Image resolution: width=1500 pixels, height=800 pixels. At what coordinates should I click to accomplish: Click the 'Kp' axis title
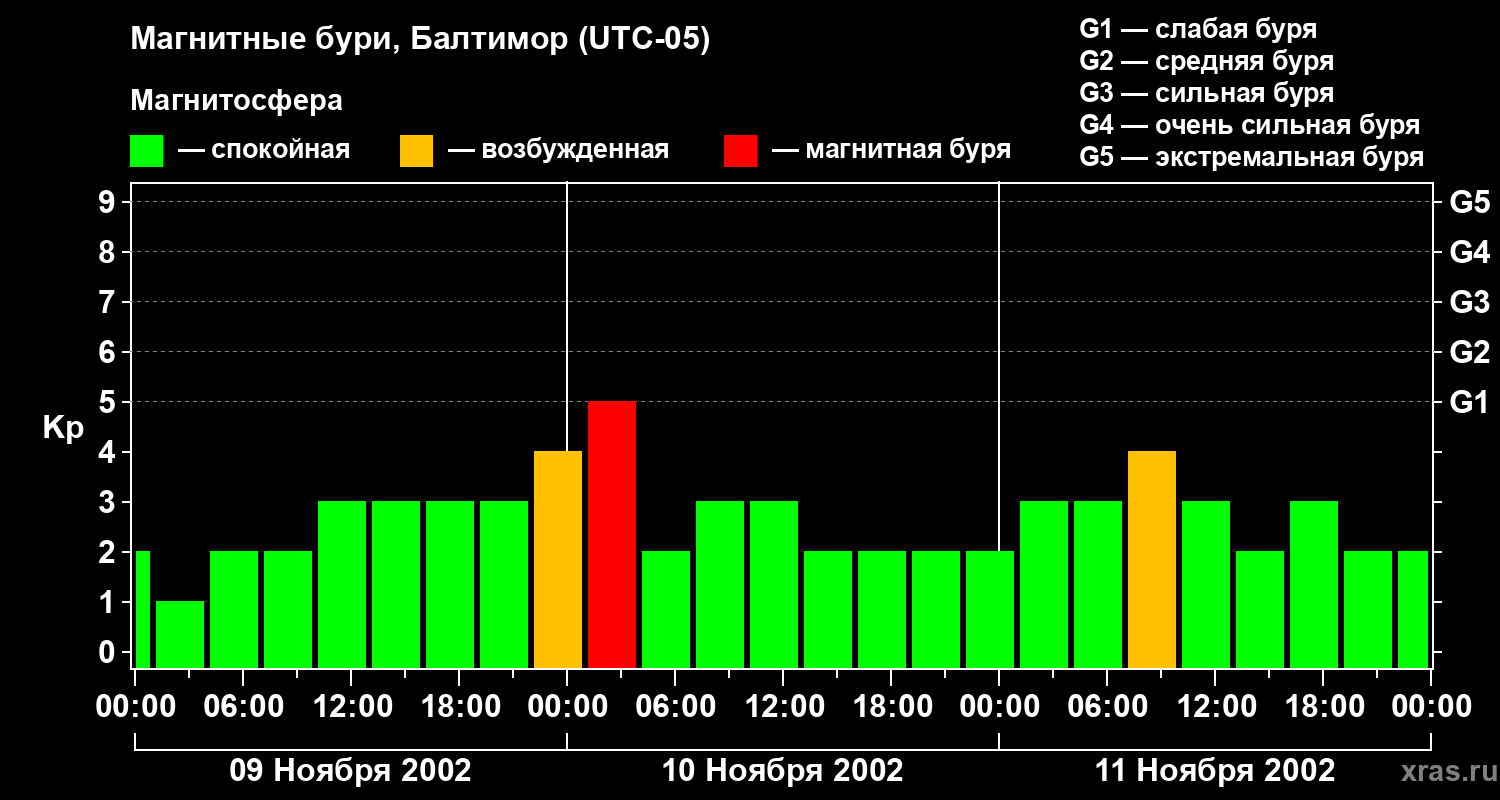[x=63, y=428]
